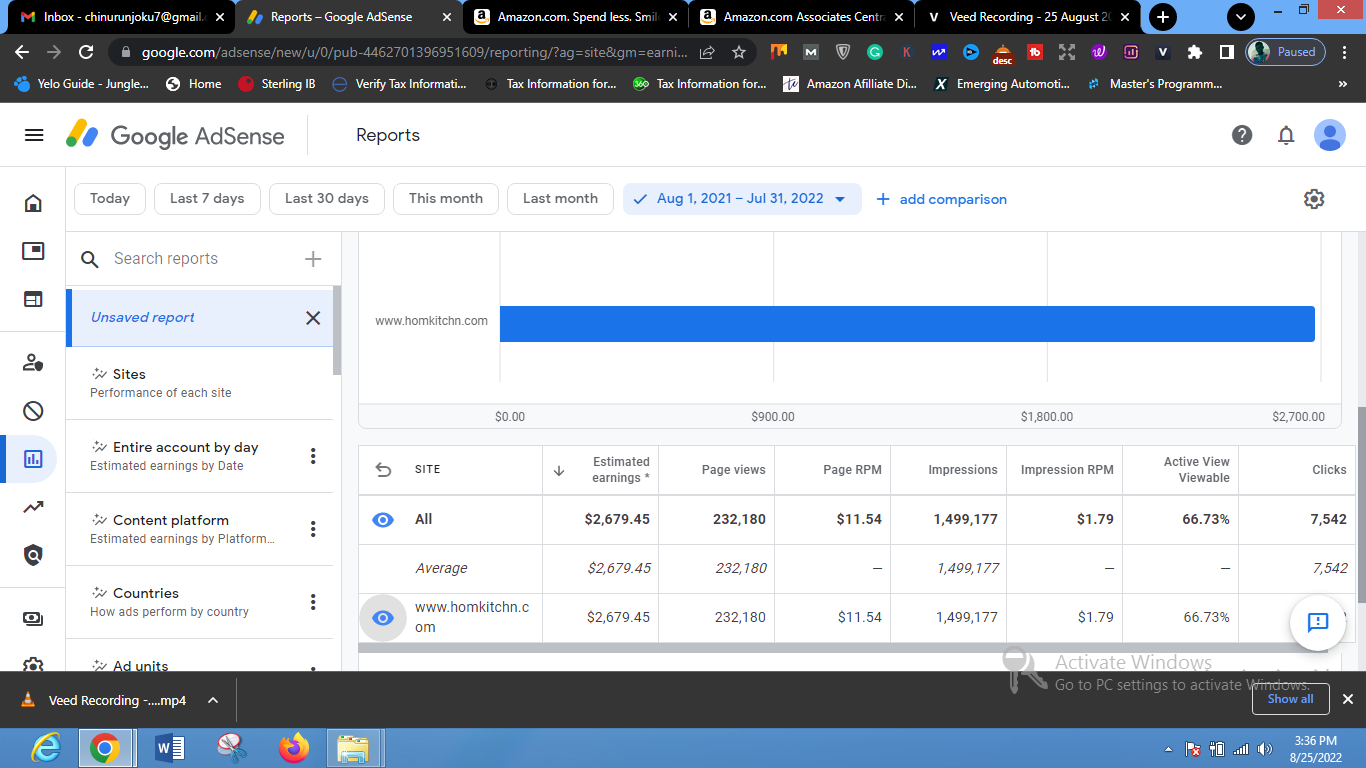The width and height of the screenshot is (1366, 768).
Task: Close the Unsaved report
Action: [313, 318]
